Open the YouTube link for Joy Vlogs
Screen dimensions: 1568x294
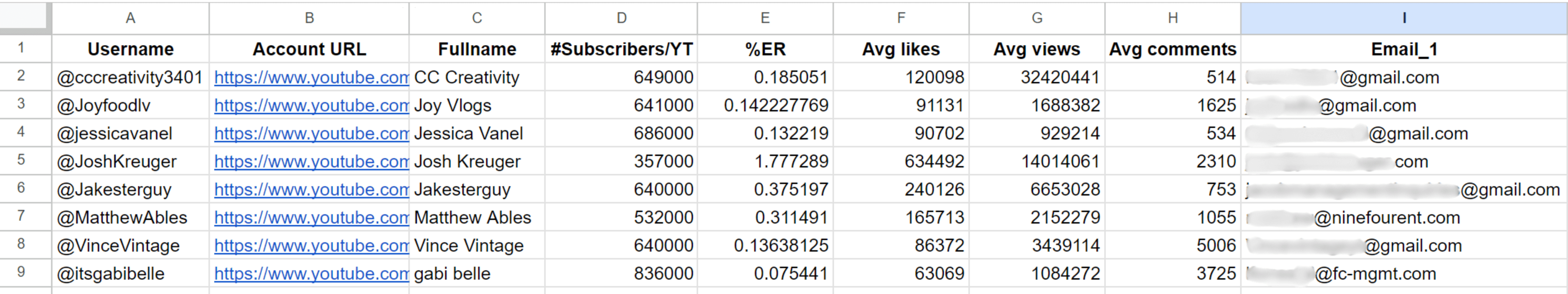[311, 106]
